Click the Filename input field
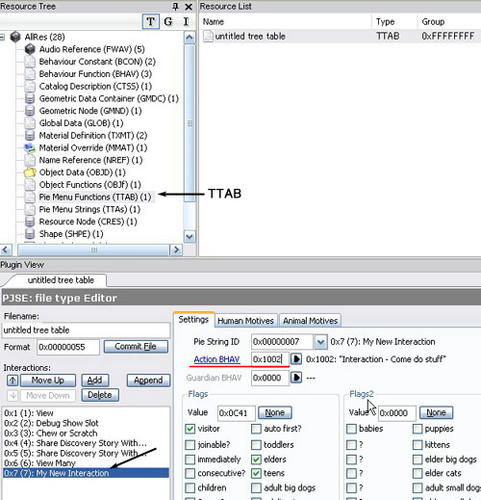Screen dimensions: 481x500 [86, 330]
